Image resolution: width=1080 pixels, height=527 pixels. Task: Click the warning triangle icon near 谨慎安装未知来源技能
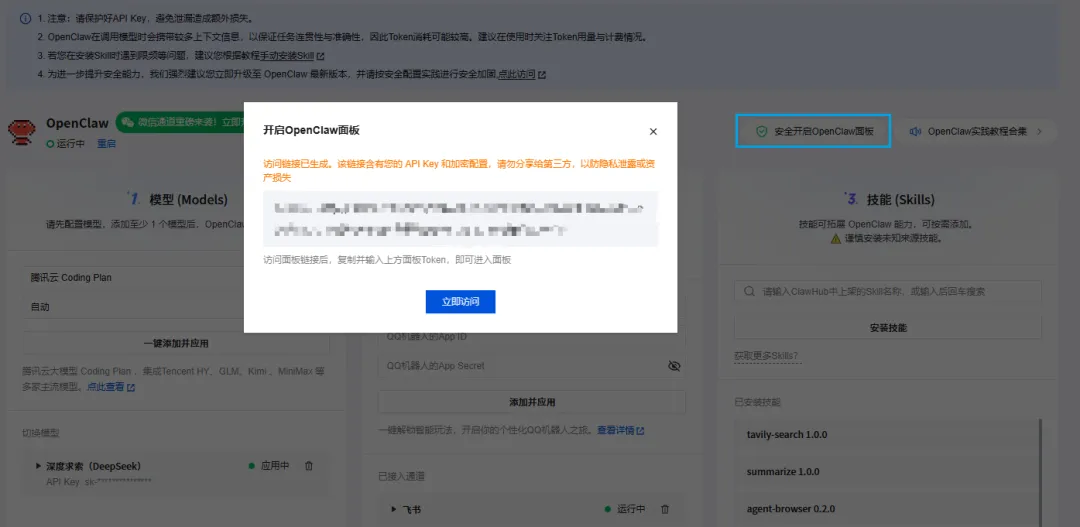(x=835, y=238)
